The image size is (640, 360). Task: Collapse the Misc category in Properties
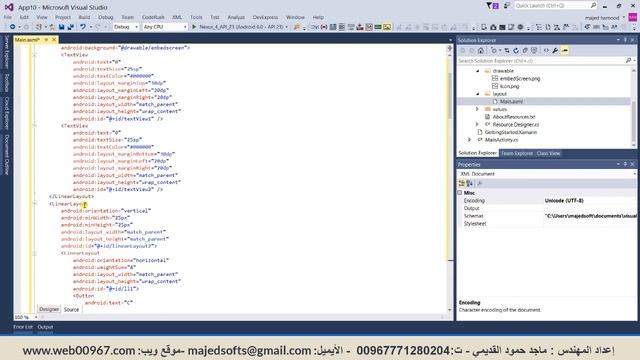coord(460,193)
